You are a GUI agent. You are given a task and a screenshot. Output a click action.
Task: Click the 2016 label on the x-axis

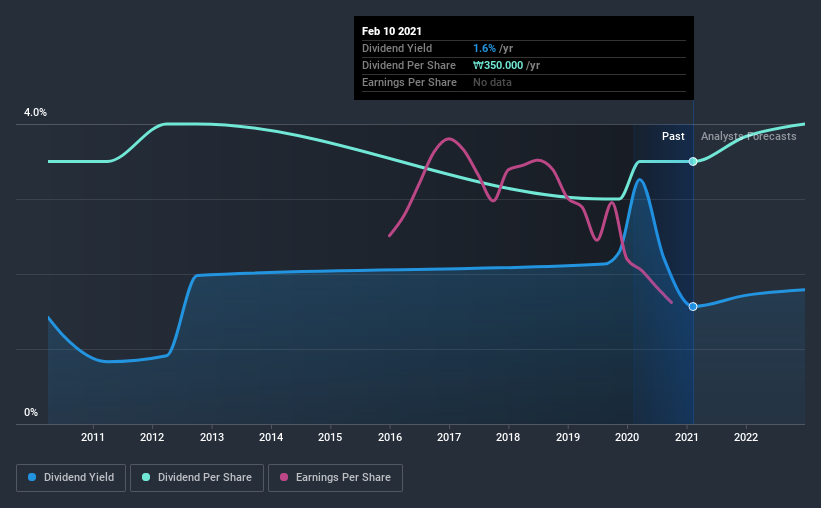coord(390,437)
